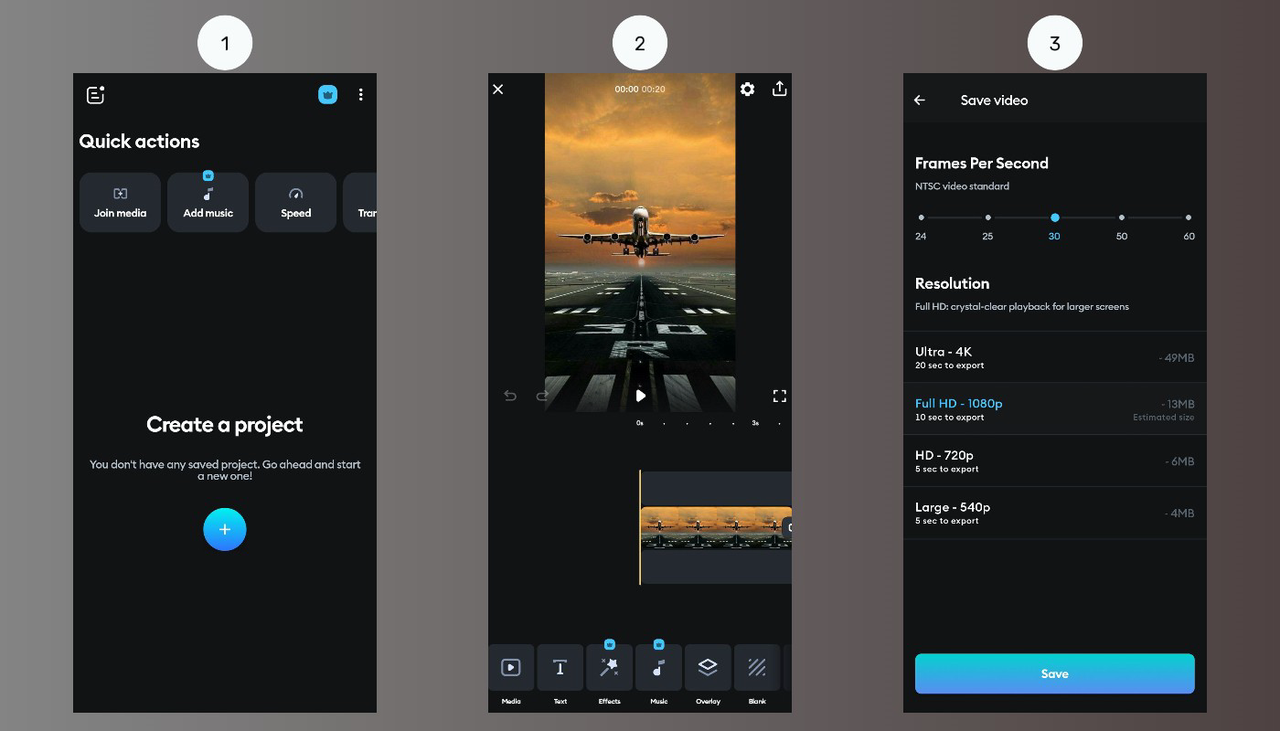Open the editor settings gear
This screenshot has height=731, width=1280.
pos(747,89)
